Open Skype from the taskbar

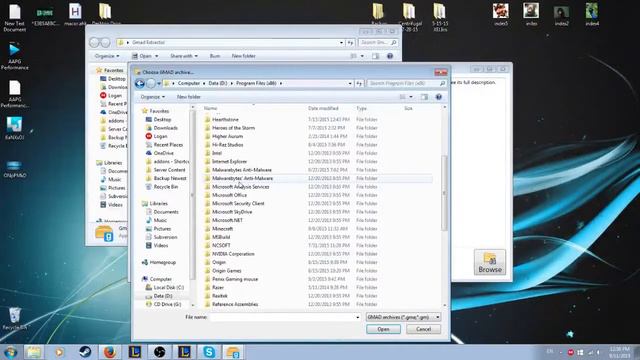point(209,352)
